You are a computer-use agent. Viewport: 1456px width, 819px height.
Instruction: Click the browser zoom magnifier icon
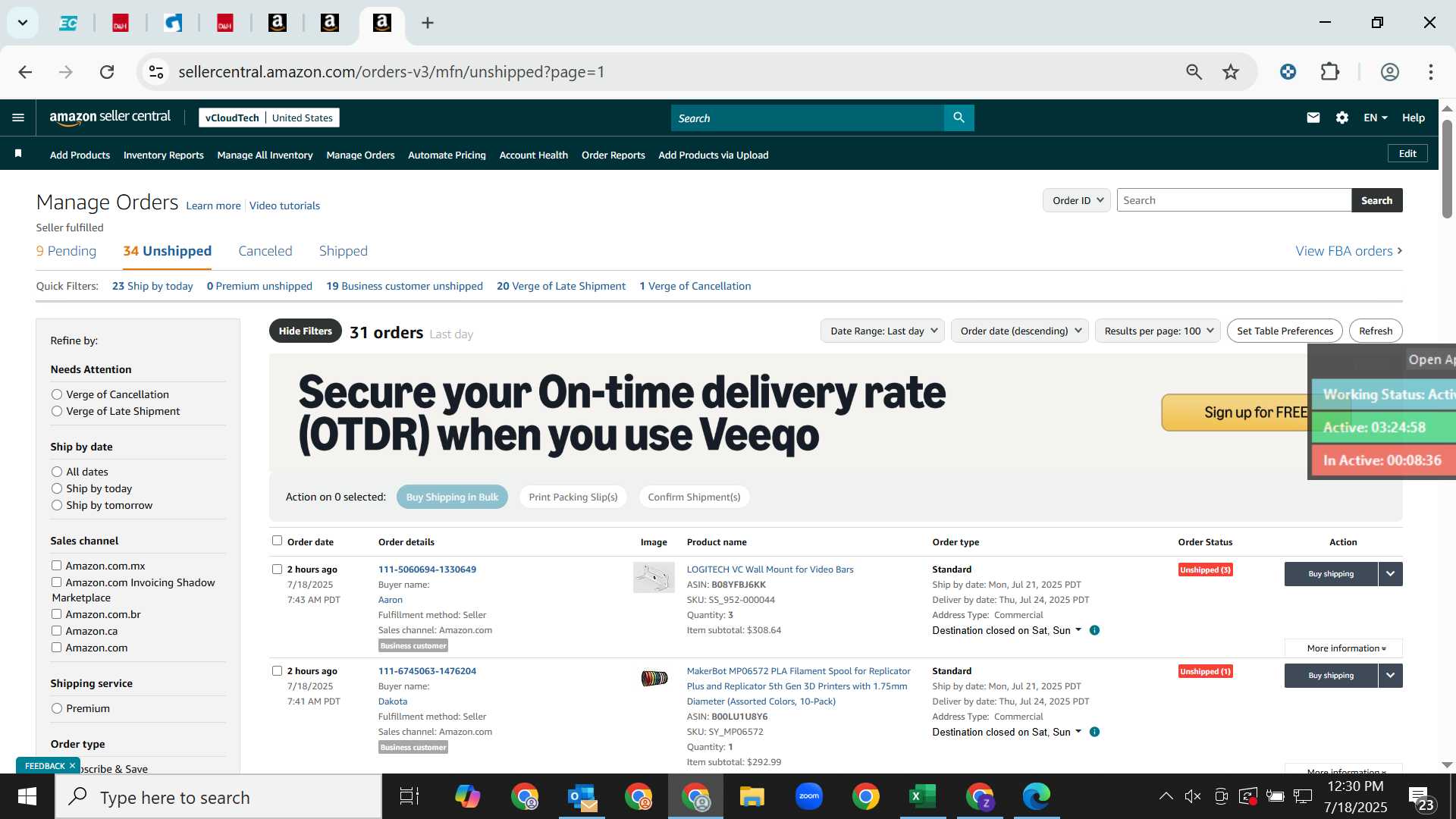point(1194,72)
